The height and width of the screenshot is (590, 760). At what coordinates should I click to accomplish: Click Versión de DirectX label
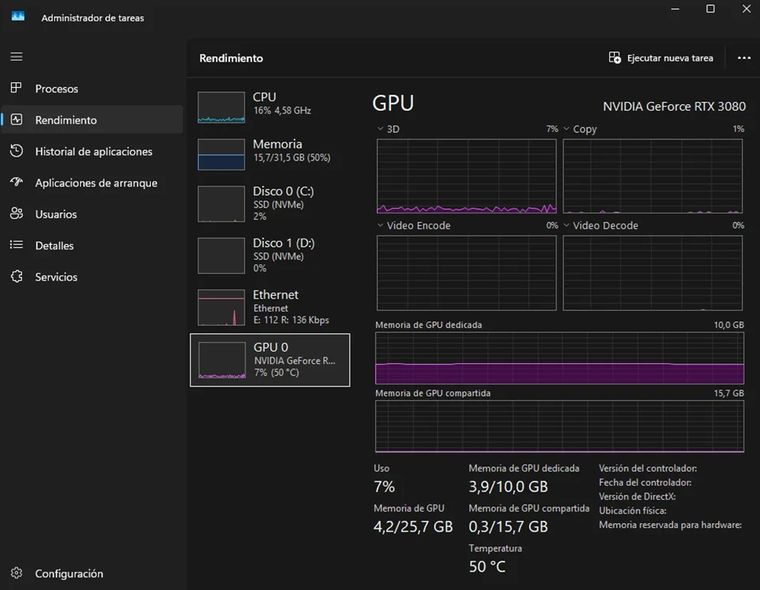(x=637, y=496)
